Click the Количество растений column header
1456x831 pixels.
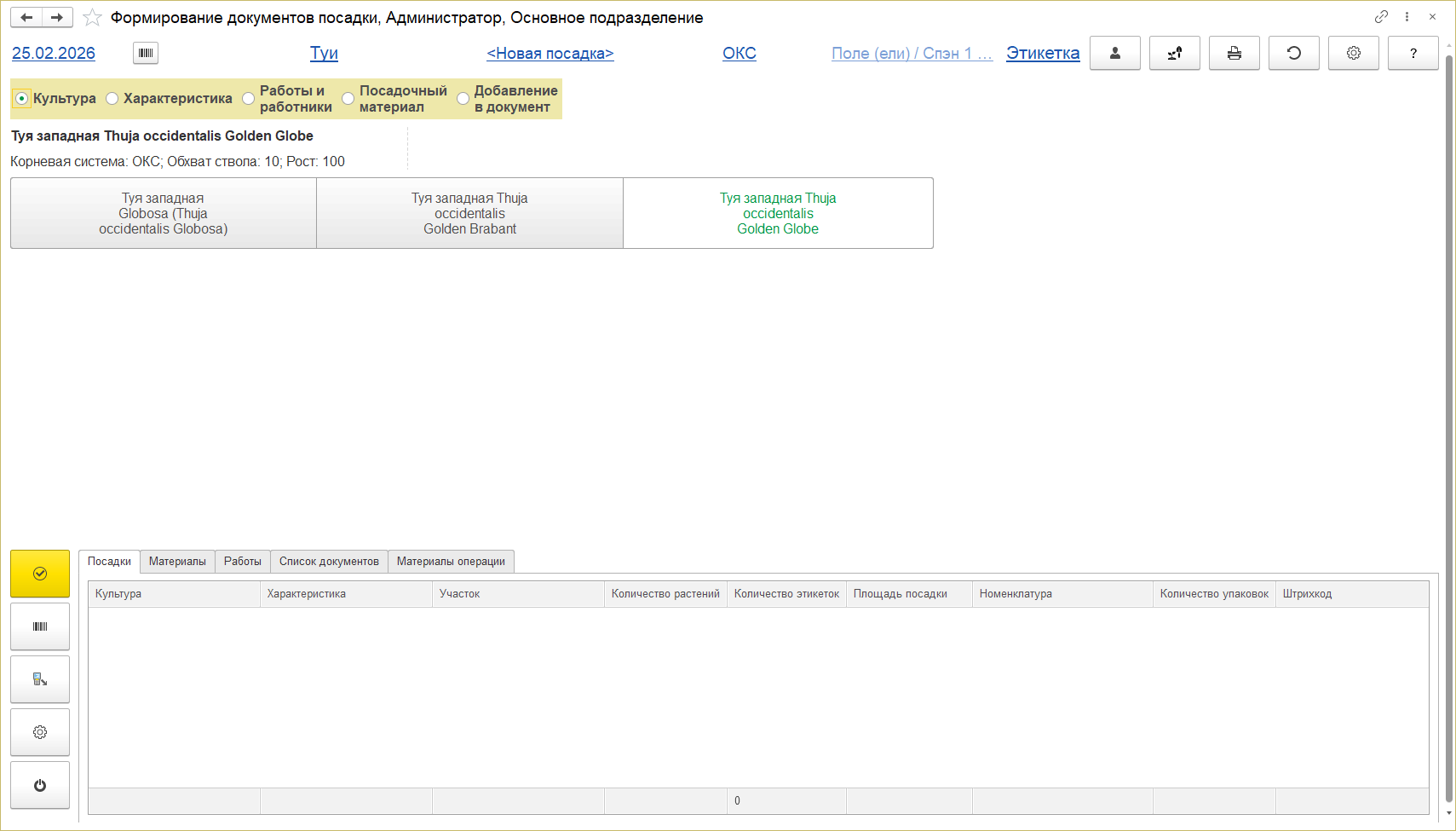click(665, 594)
